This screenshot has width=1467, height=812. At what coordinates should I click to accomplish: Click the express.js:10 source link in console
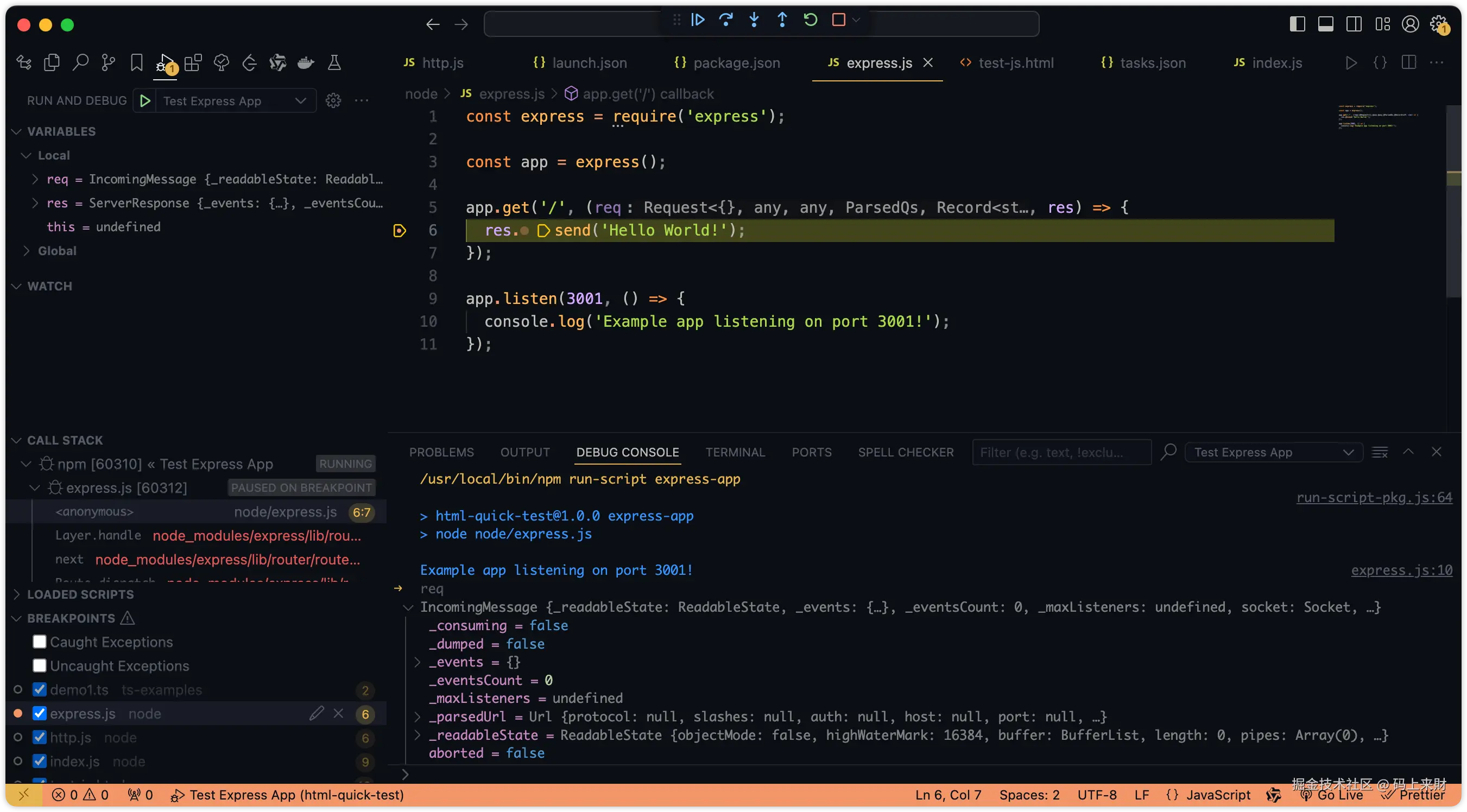click(1401, 570)
